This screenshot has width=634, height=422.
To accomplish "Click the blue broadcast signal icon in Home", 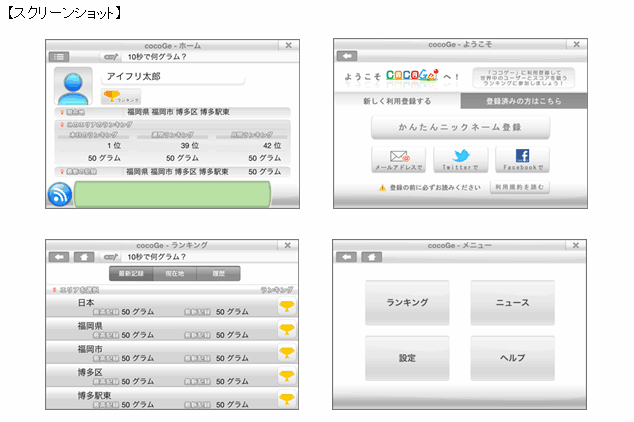I will 60,194.
